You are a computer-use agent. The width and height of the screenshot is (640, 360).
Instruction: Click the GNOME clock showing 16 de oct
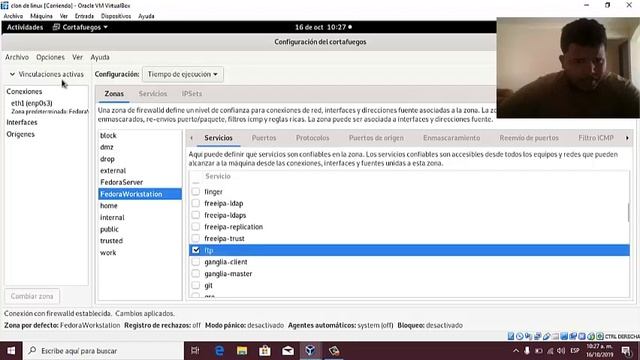coord(323,27)
